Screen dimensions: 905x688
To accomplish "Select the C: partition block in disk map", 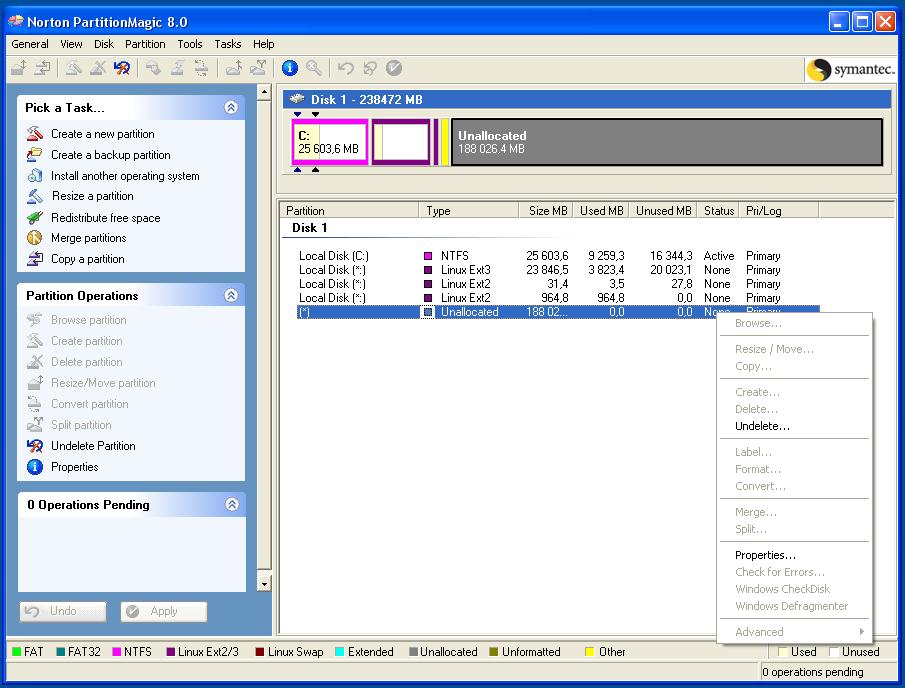I will click(x=330, y=142).
